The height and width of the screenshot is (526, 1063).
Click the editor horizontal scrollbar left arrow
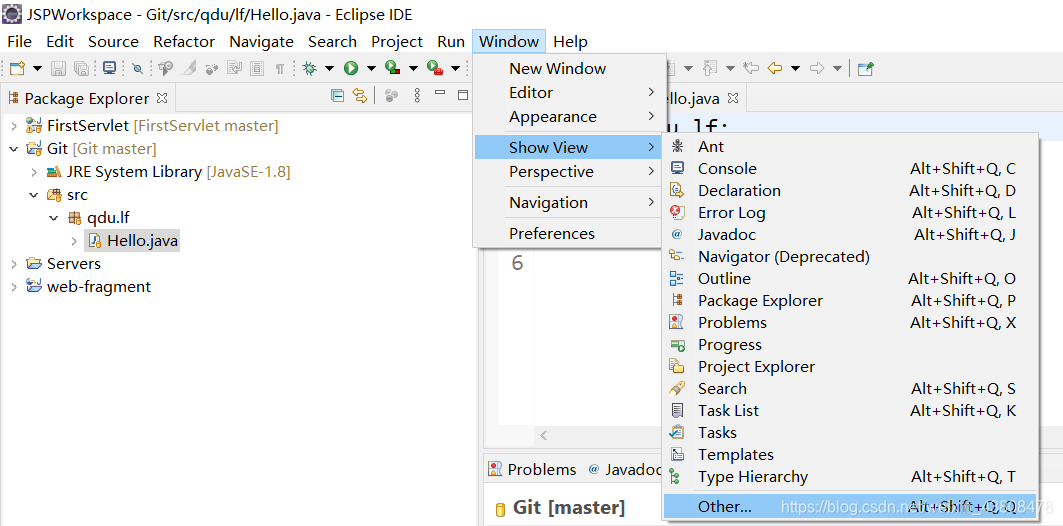(544, 435)
